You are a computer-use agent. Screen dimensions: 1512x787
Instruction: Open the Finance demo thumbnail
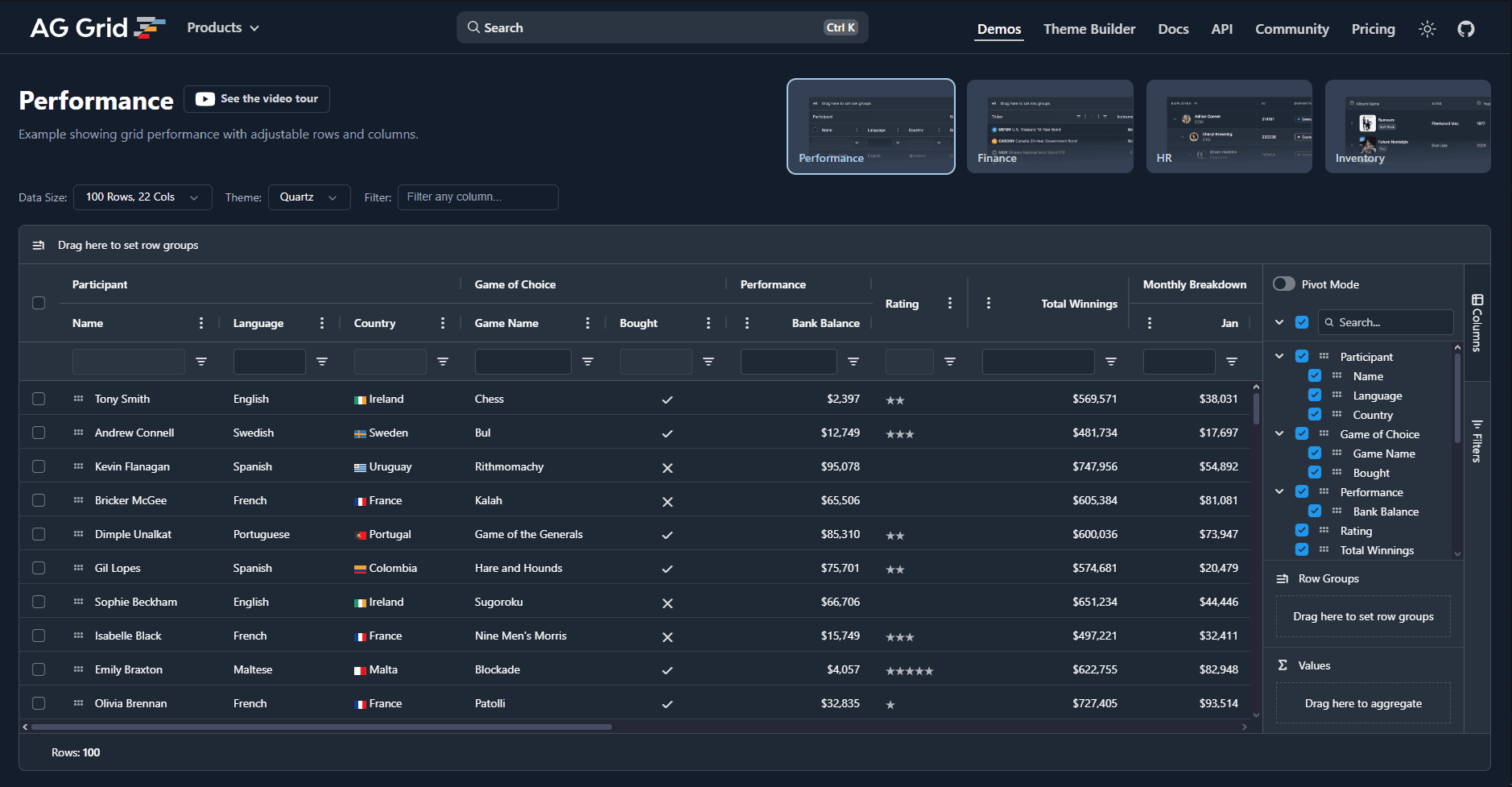(1050, 126)
